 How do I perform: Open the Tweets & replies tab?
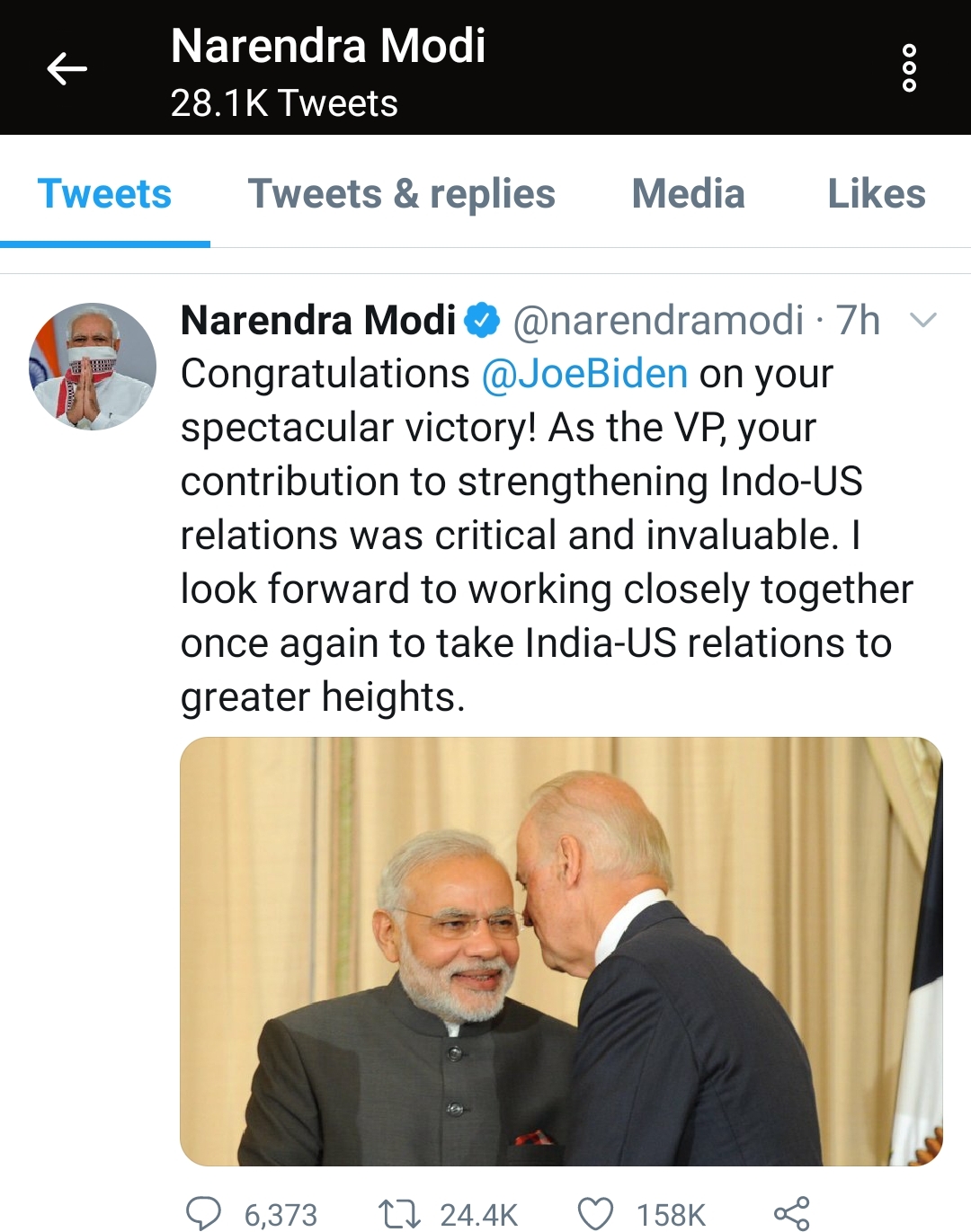click(401, 194)
